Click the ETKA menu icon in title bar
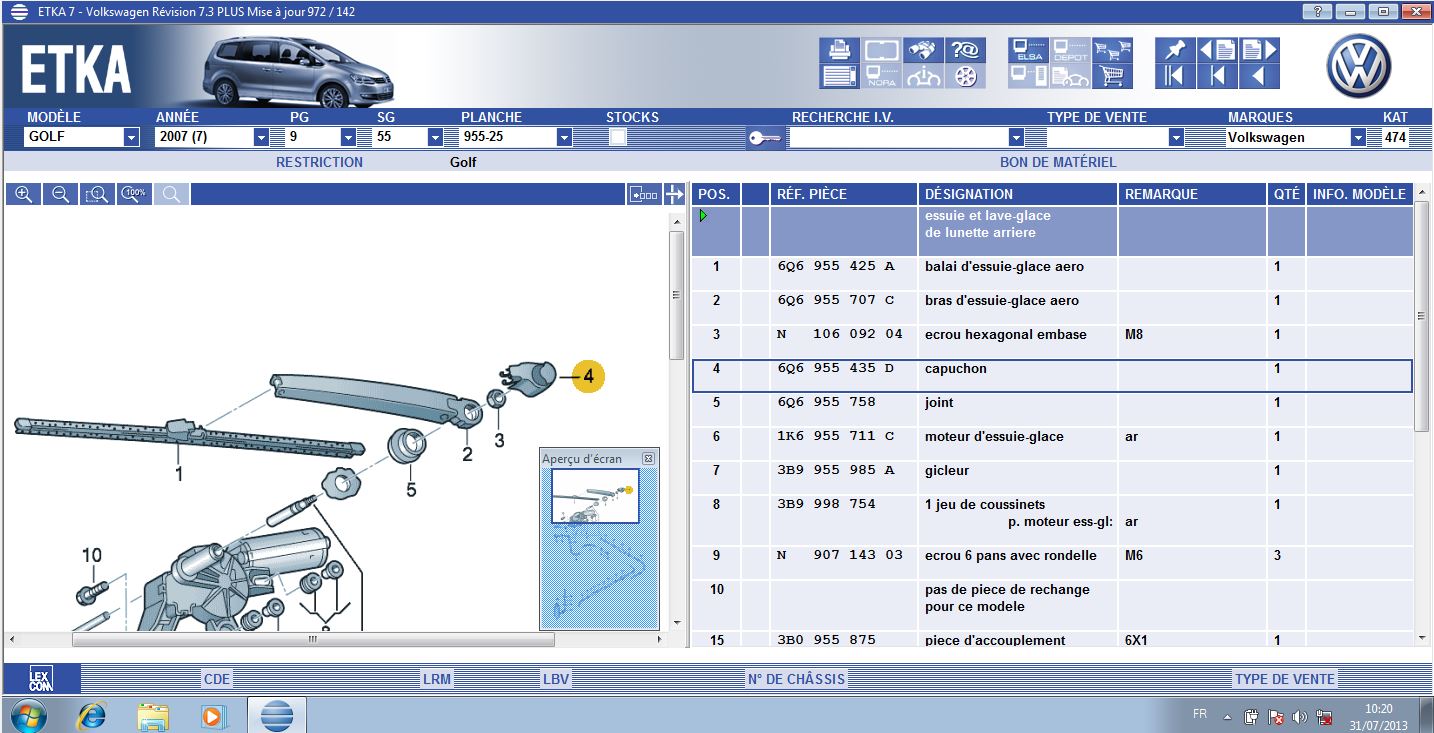The image size is (1434, 733). [x=17, y=12]
